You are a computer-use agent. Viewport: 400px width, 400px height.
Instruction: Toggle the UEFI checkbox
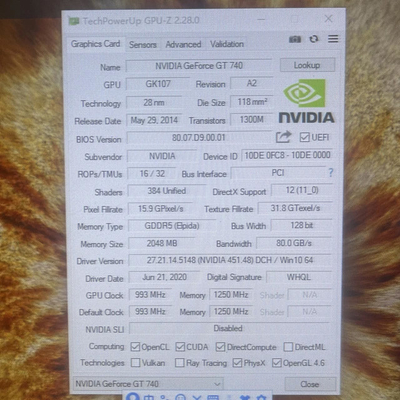(304, 137)
